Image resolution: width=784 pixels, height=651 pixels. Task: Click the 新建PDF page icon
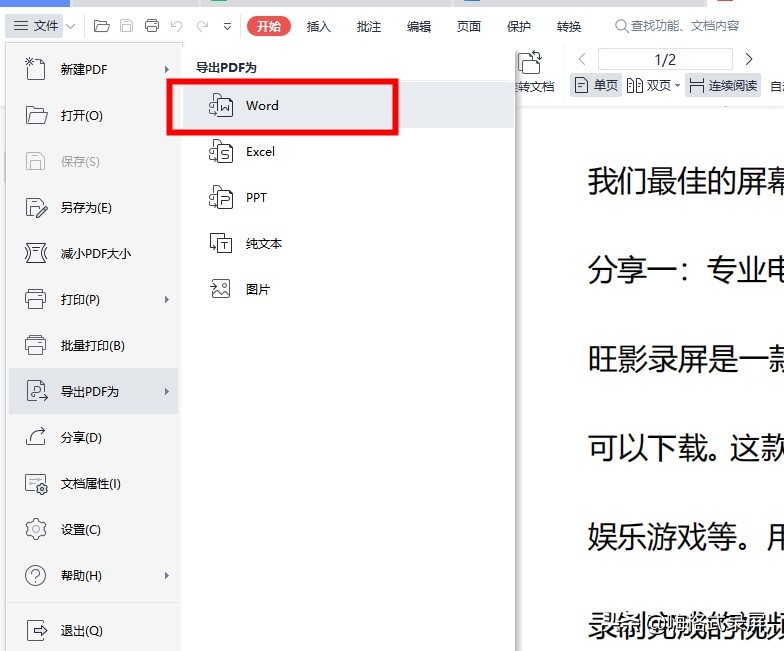coord(35,68)
